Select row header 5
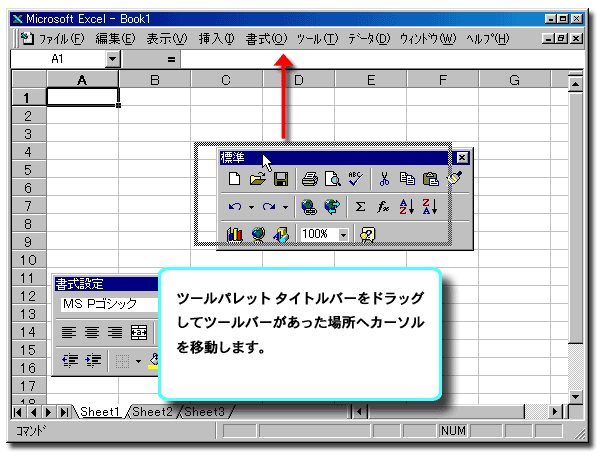The height and width of the screenshot is (456, 600). (x=28, y=170)
